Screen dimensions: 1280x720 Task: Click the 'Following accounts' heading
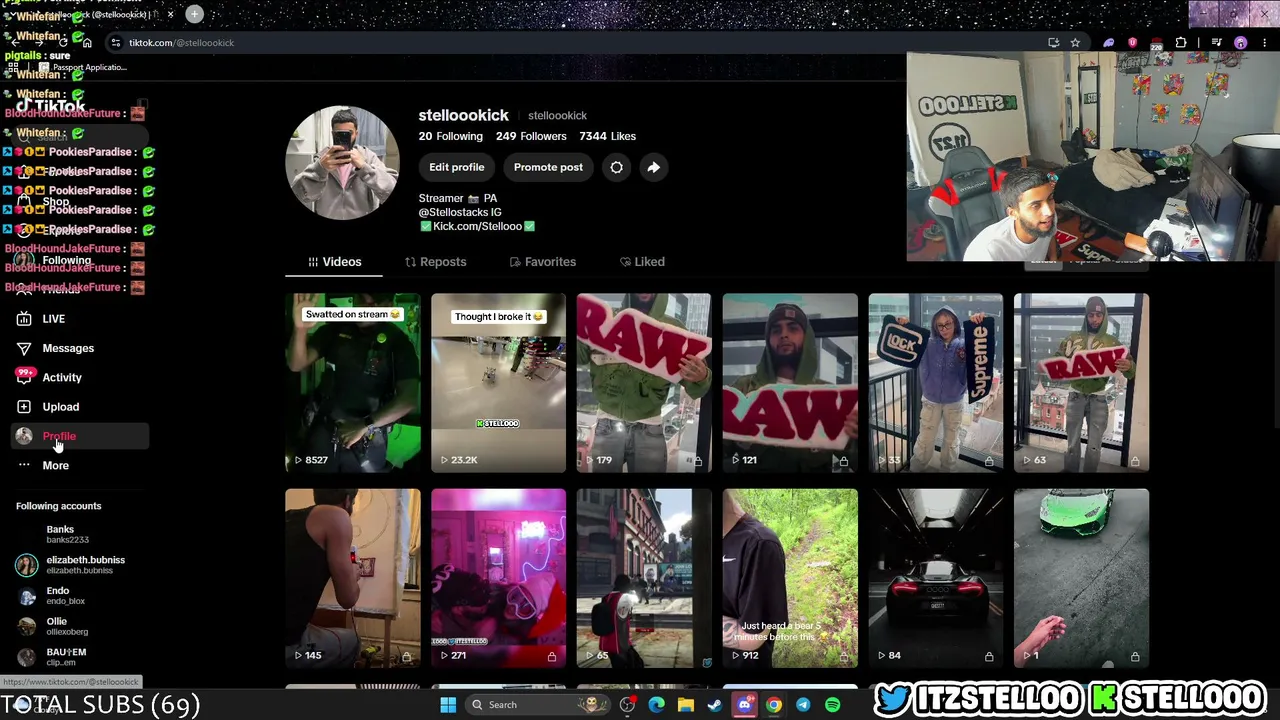click(59, 506)
